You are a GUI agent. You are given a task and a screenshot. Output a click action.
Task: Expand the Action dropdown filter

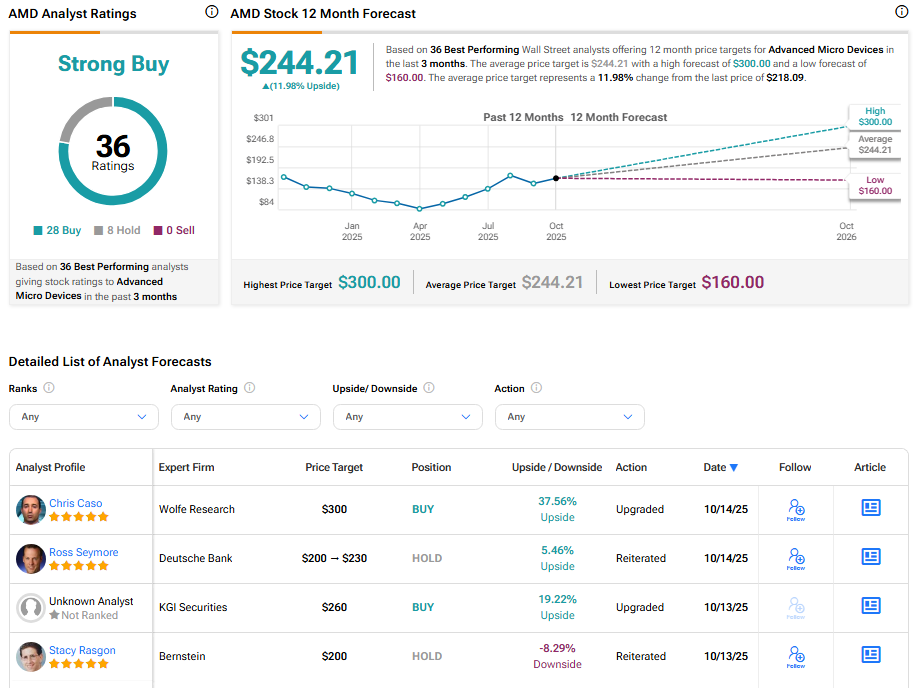(x=569, y=417)
